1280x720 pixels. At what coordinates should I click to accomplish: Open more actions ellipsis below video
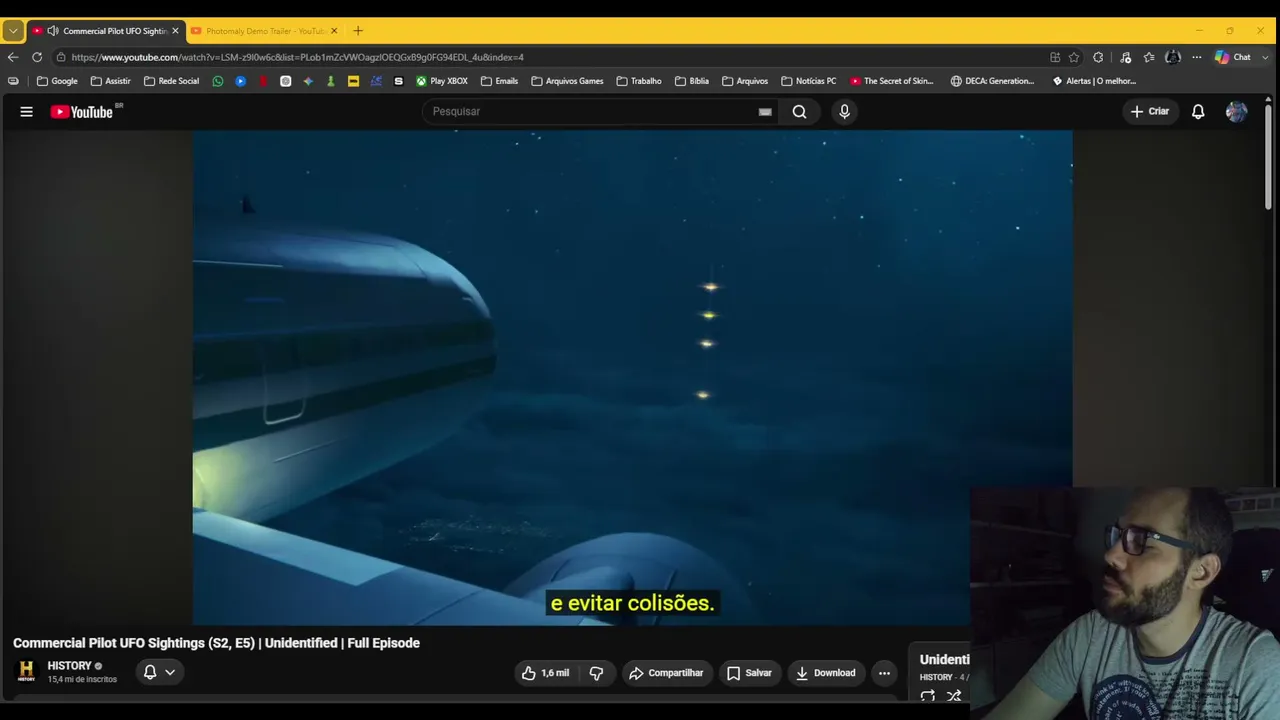[x=884, y=673]
